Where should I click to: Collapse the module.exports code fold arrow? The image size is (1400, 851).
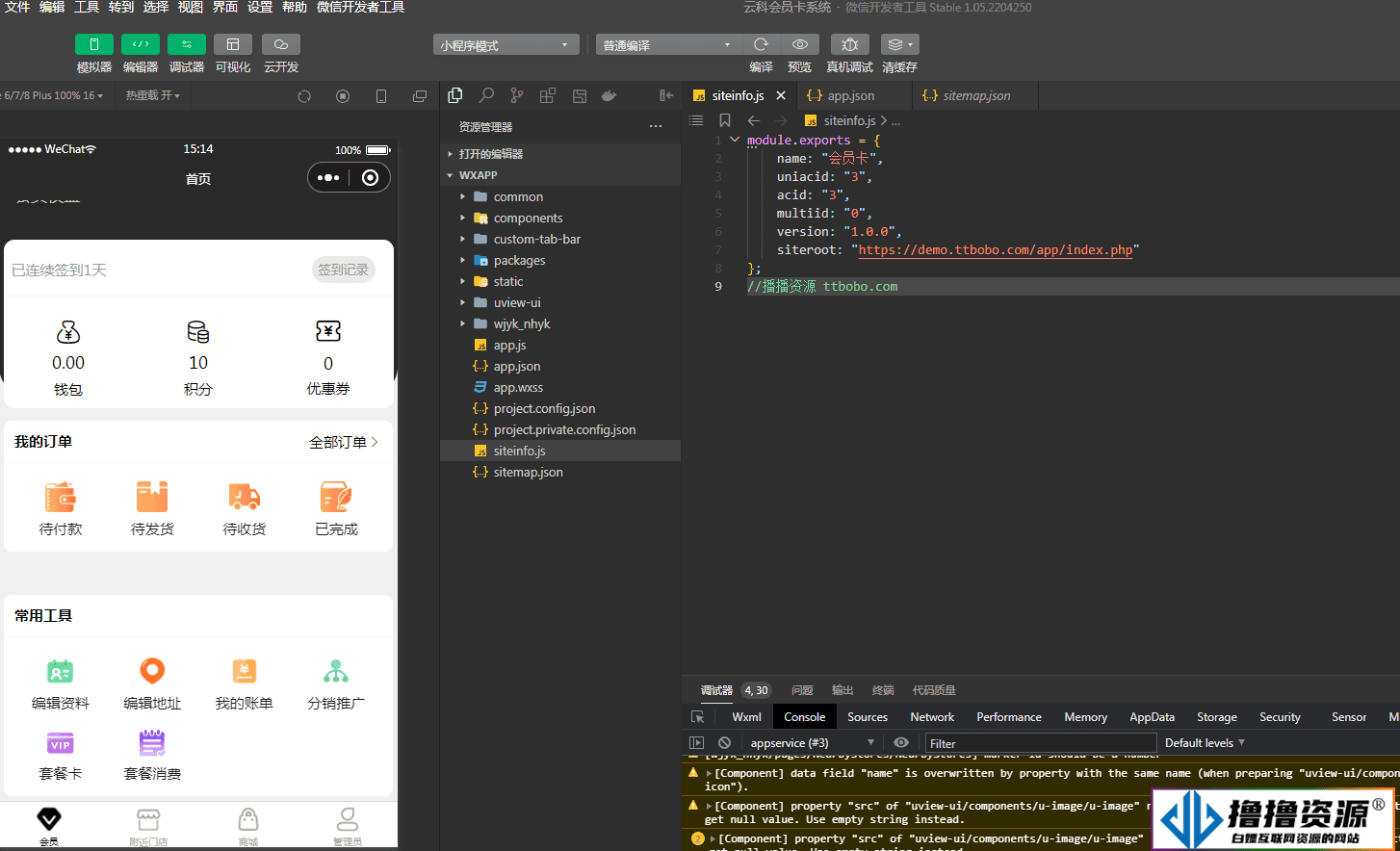coord(735,140)
